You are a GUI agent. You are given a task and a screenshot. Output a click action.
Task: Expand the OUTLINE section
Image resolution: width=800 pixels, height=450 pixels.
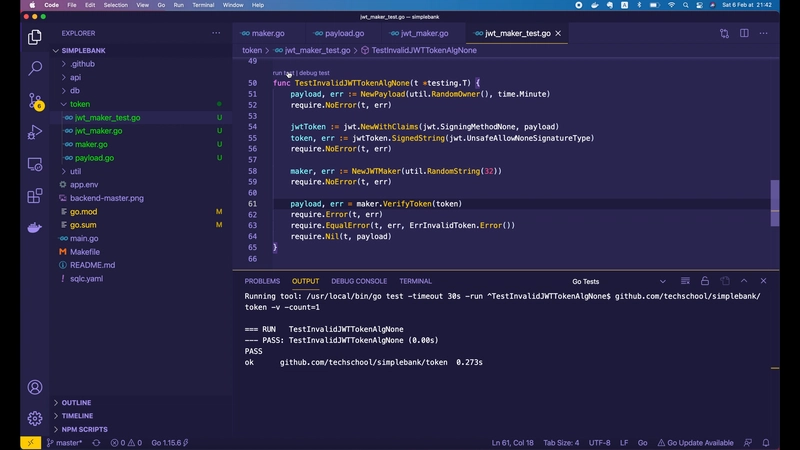pyautogui.click(x=76, y=402)
